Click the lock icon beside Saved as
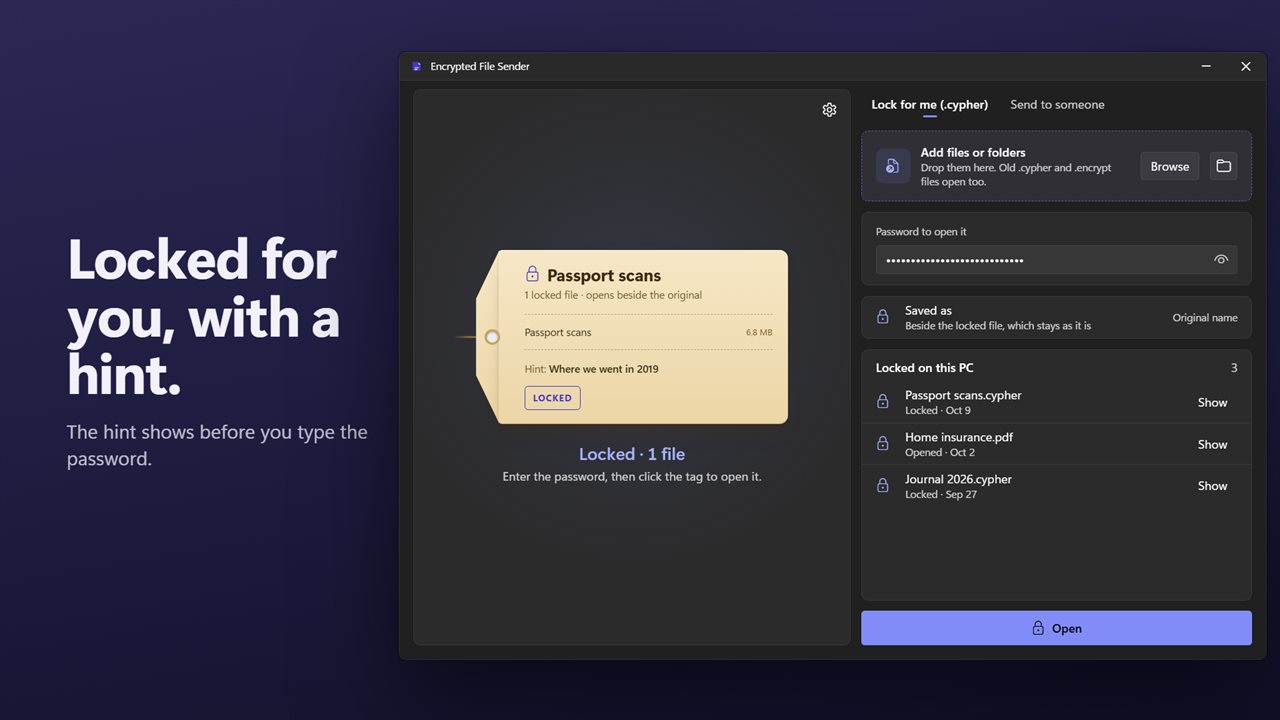The height and width of the screenshot is (720, 1280). click(883, 317)
